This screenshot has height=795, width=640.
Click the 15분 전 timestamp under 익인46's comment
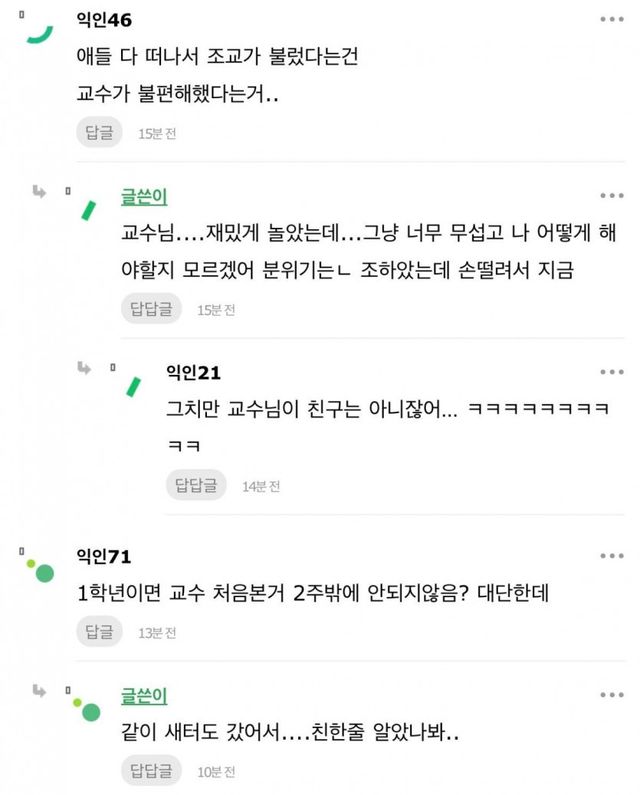[157, 133]
